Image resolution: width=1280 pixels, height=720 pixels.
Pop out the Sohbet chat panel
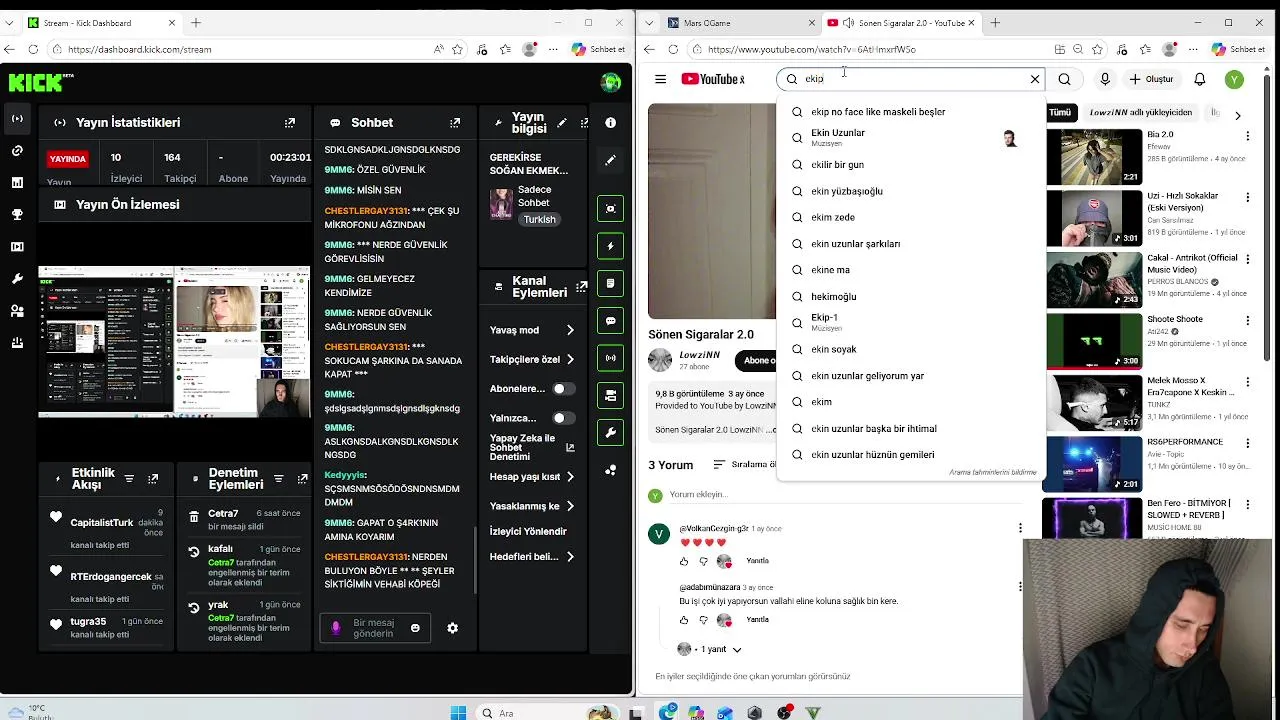[455, 123]
